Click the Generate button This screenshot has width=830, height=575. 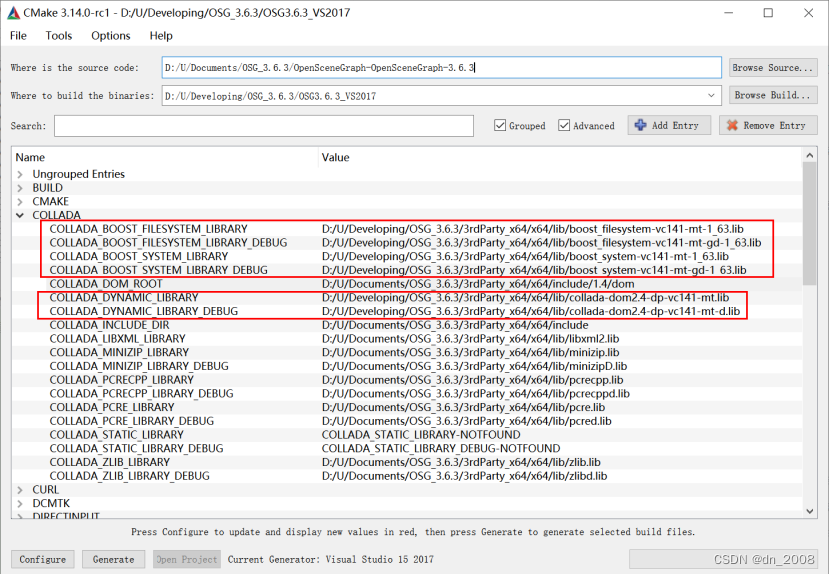(113, 559)
